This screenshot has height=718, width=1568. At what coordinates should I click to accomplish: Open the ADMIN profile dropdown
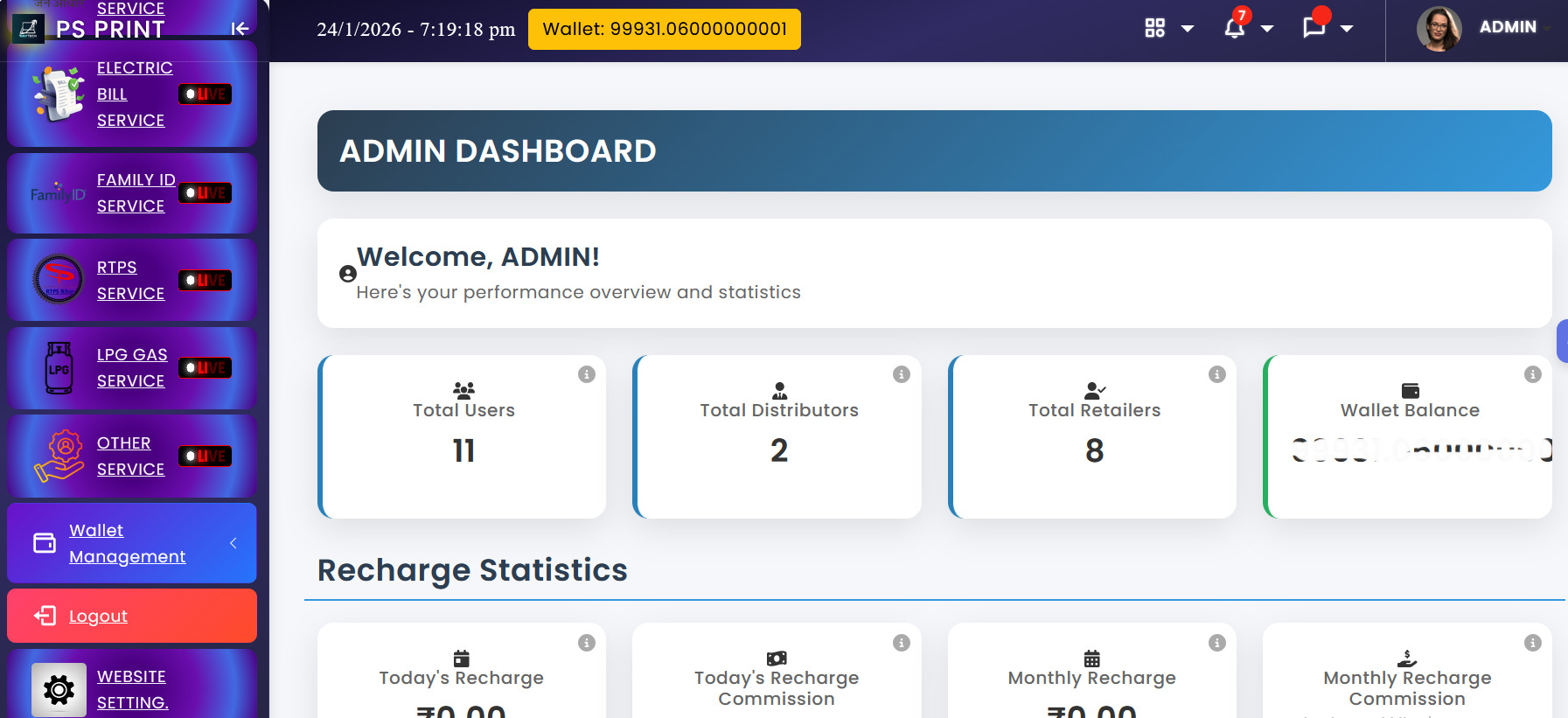(x=1507, y=27)
